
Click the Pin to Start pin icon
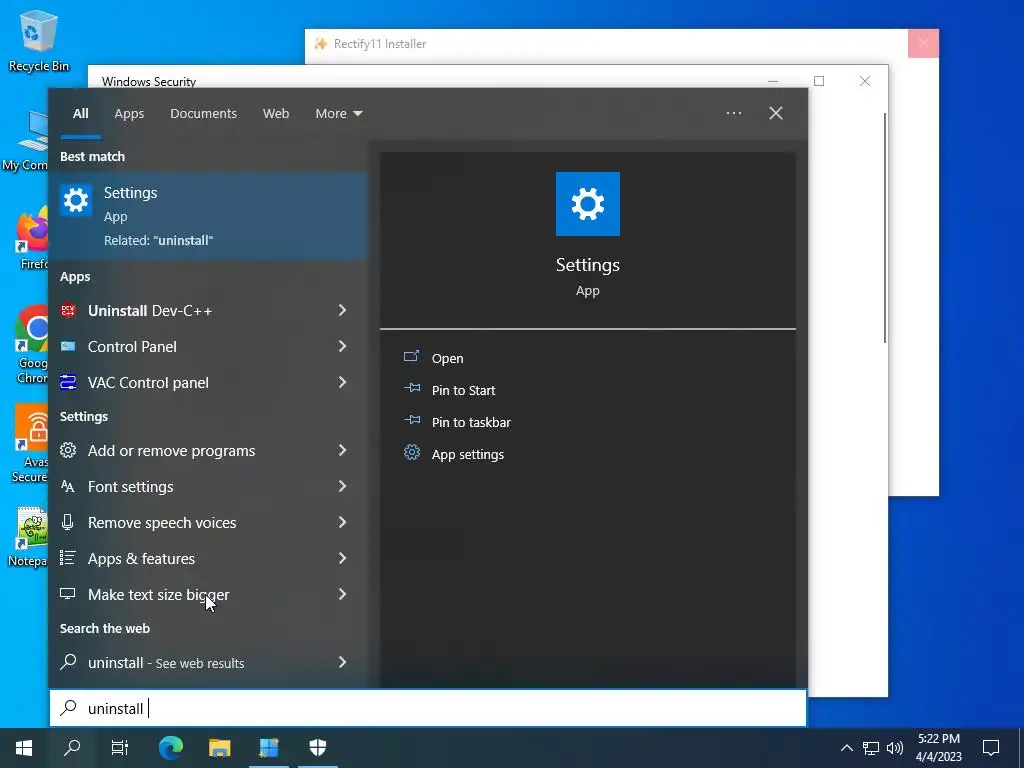(x=411, y=389)
